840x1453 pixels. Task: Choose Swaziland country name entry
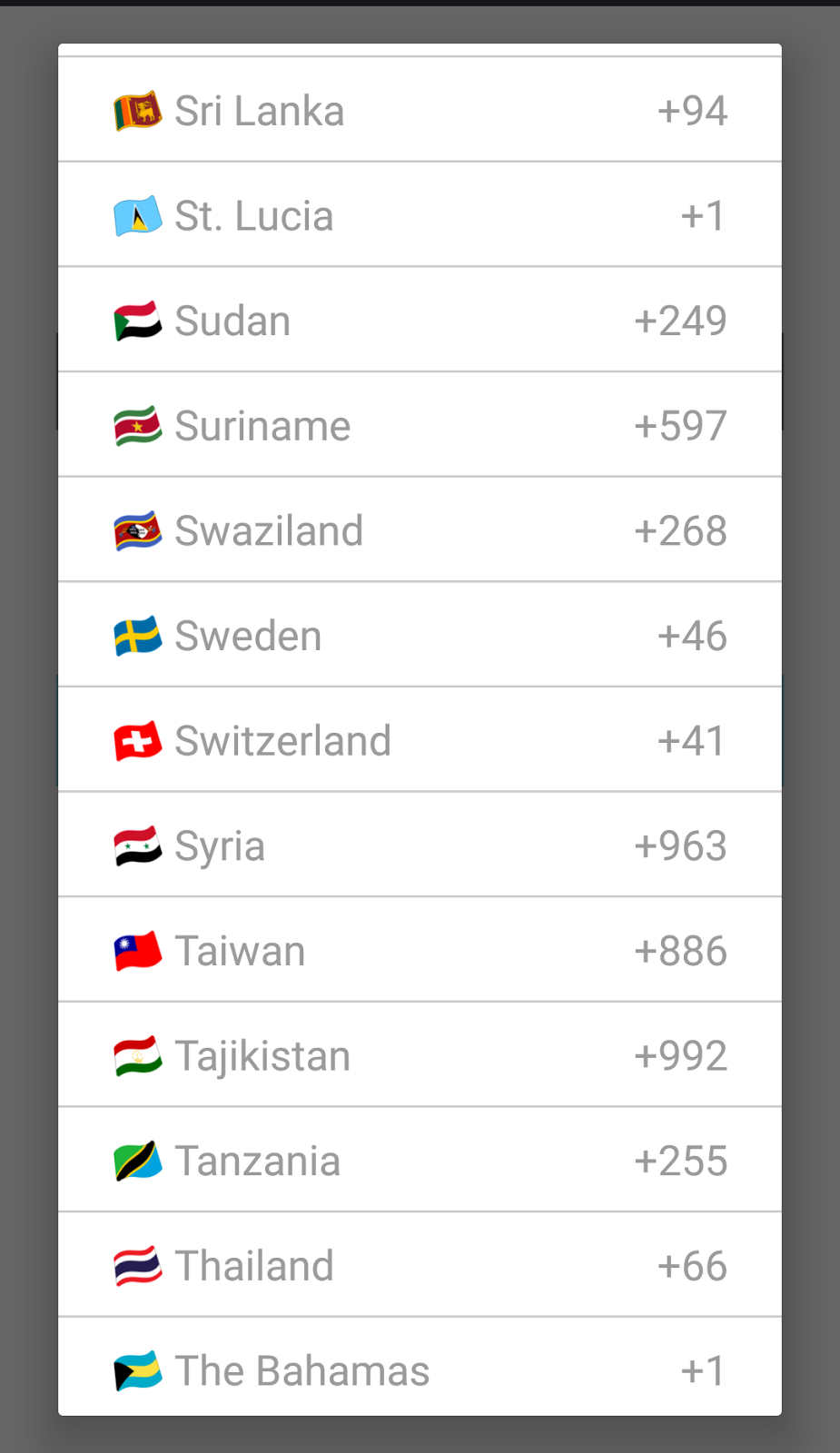click(x=269, y=531)
